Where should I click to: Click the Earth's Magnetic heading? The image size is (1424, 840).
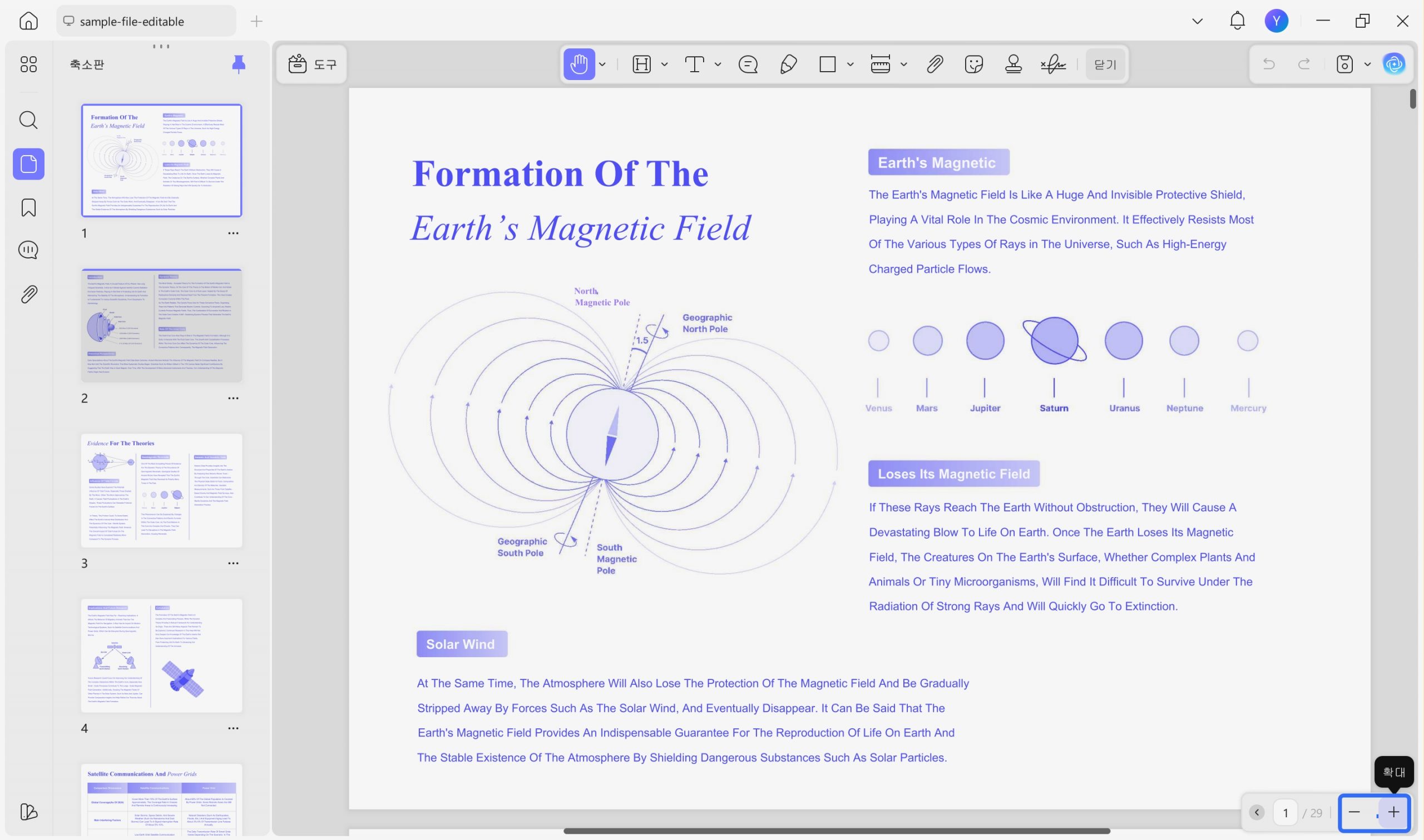click(938, 162)
